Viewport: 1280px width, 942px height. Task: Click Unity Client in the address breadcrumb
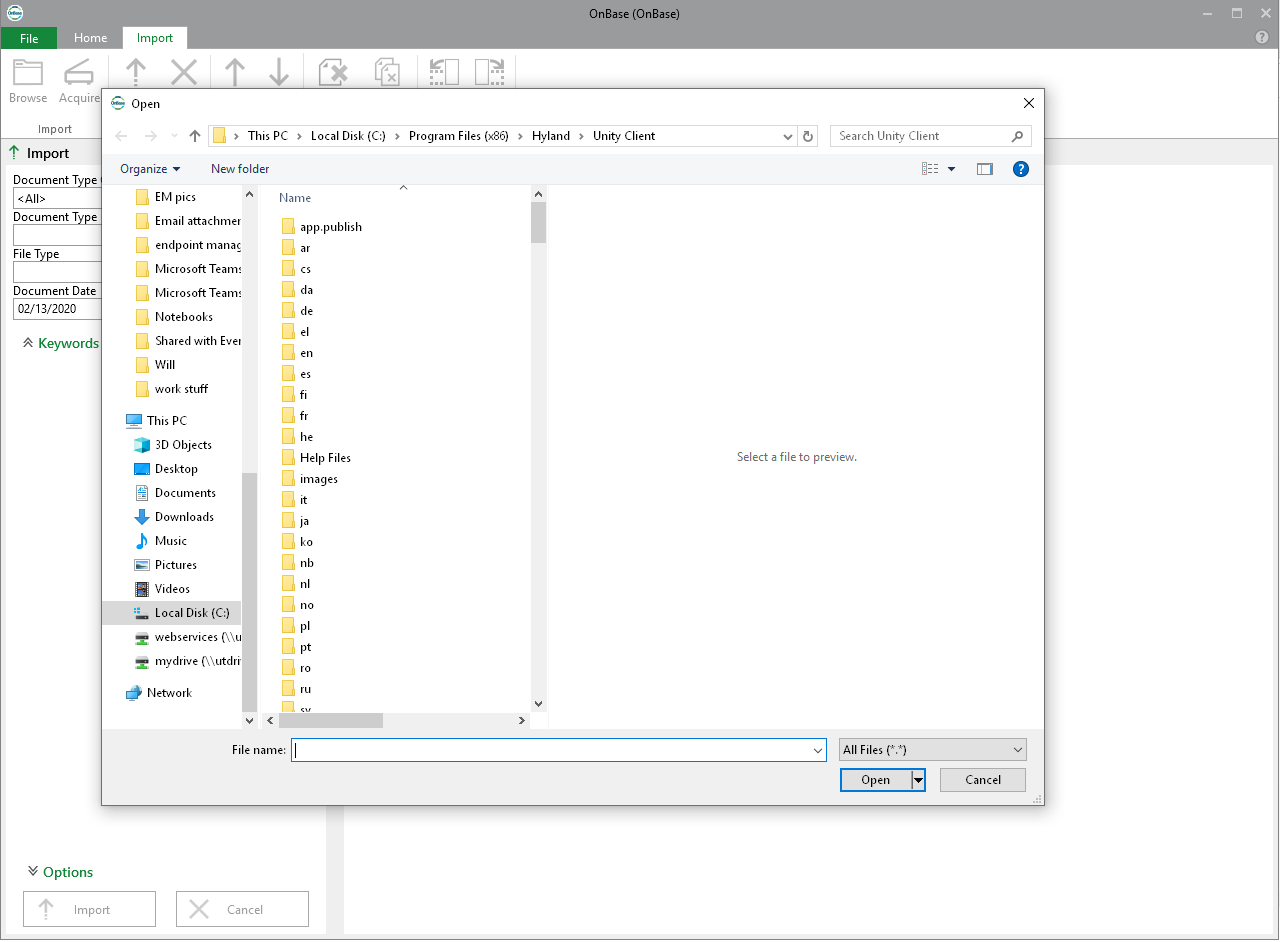click(x=624, y=136)
